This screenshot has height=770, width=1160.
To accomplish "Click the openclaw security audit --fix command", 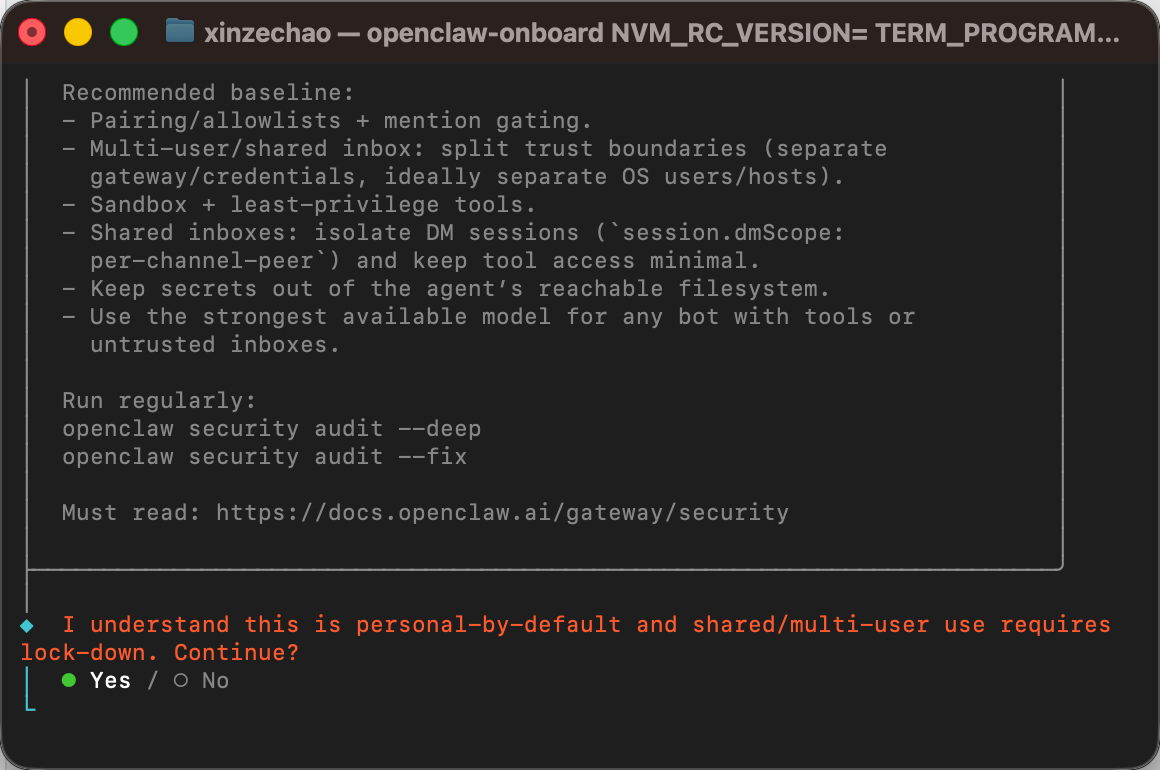I will coord(265,457).
